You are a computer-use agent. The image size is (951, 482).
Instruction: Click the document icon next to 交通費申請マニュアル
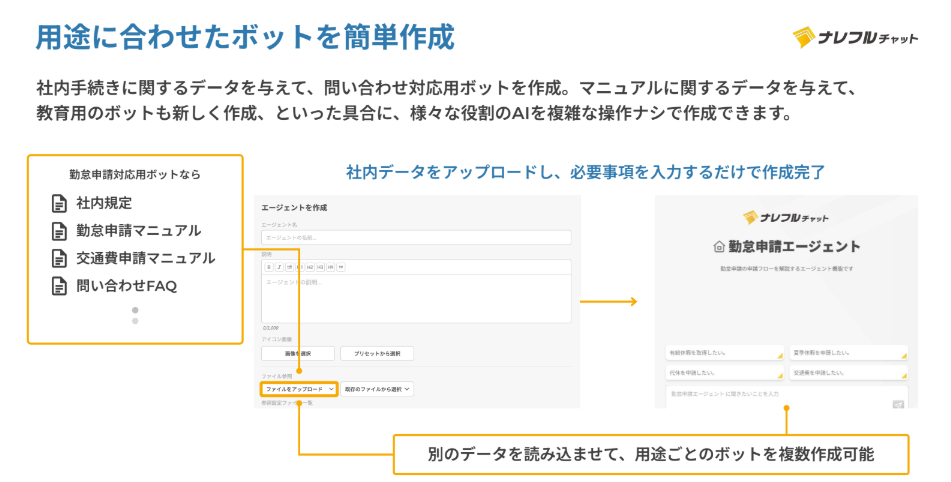point(59,258)
